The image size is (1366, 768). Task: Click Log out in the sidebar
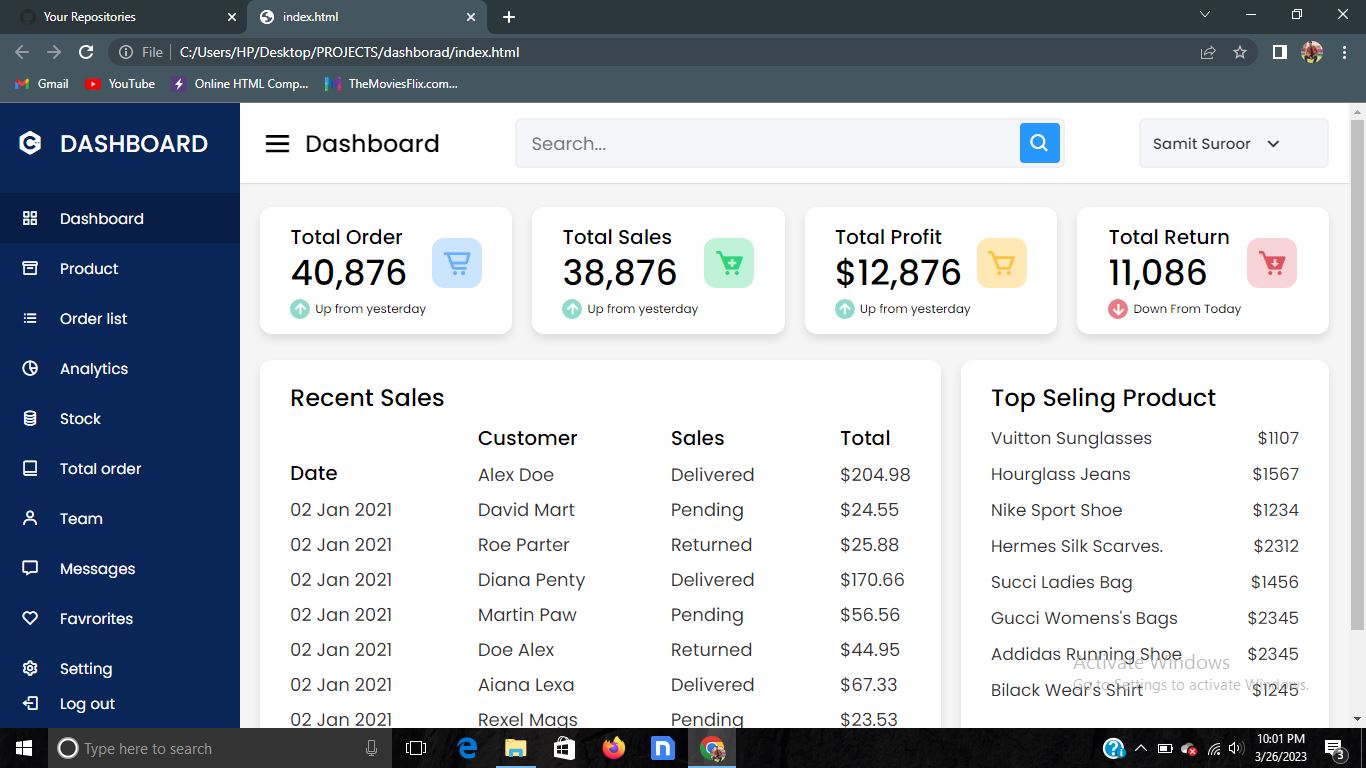[x=120, y=704]
